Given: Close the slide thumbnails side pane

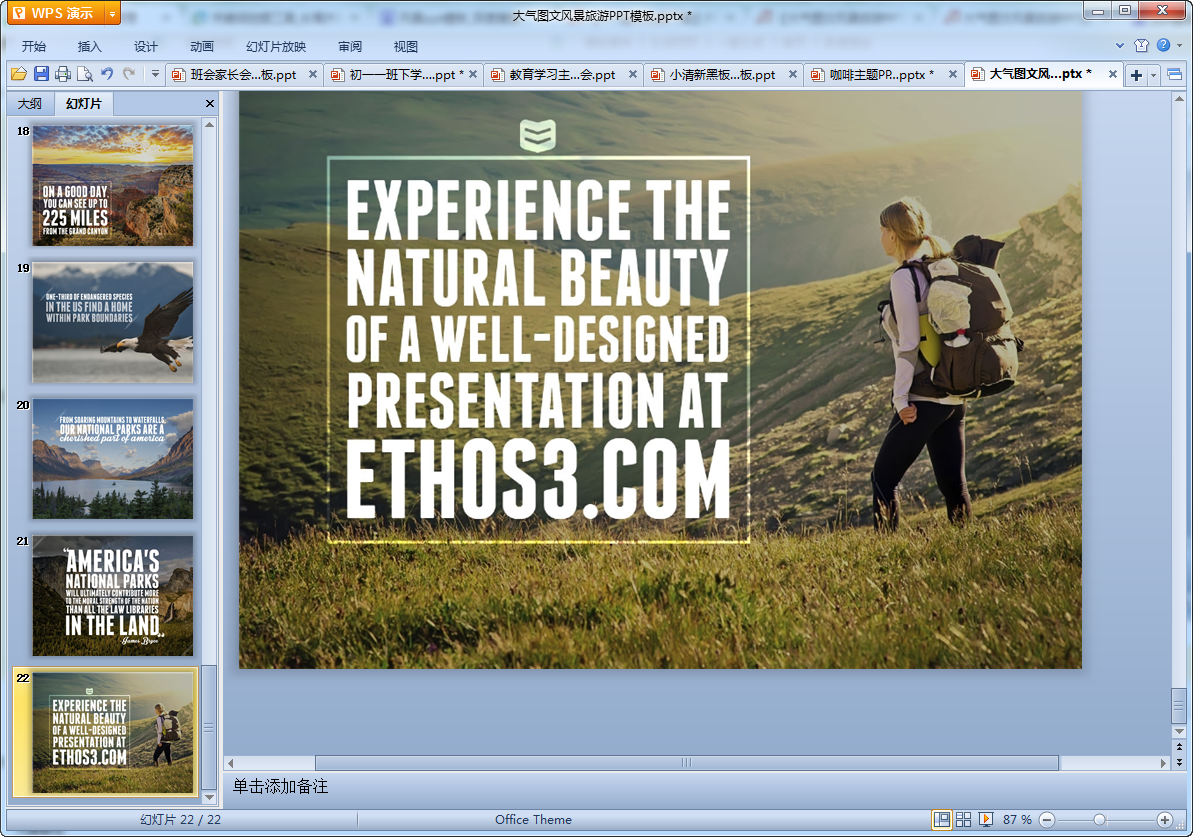Looking at the screenshot, I should click(210, 103).
